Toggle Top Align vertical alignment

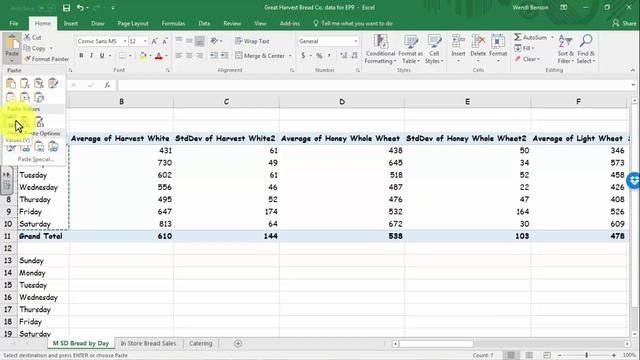[x=179, y=41]
